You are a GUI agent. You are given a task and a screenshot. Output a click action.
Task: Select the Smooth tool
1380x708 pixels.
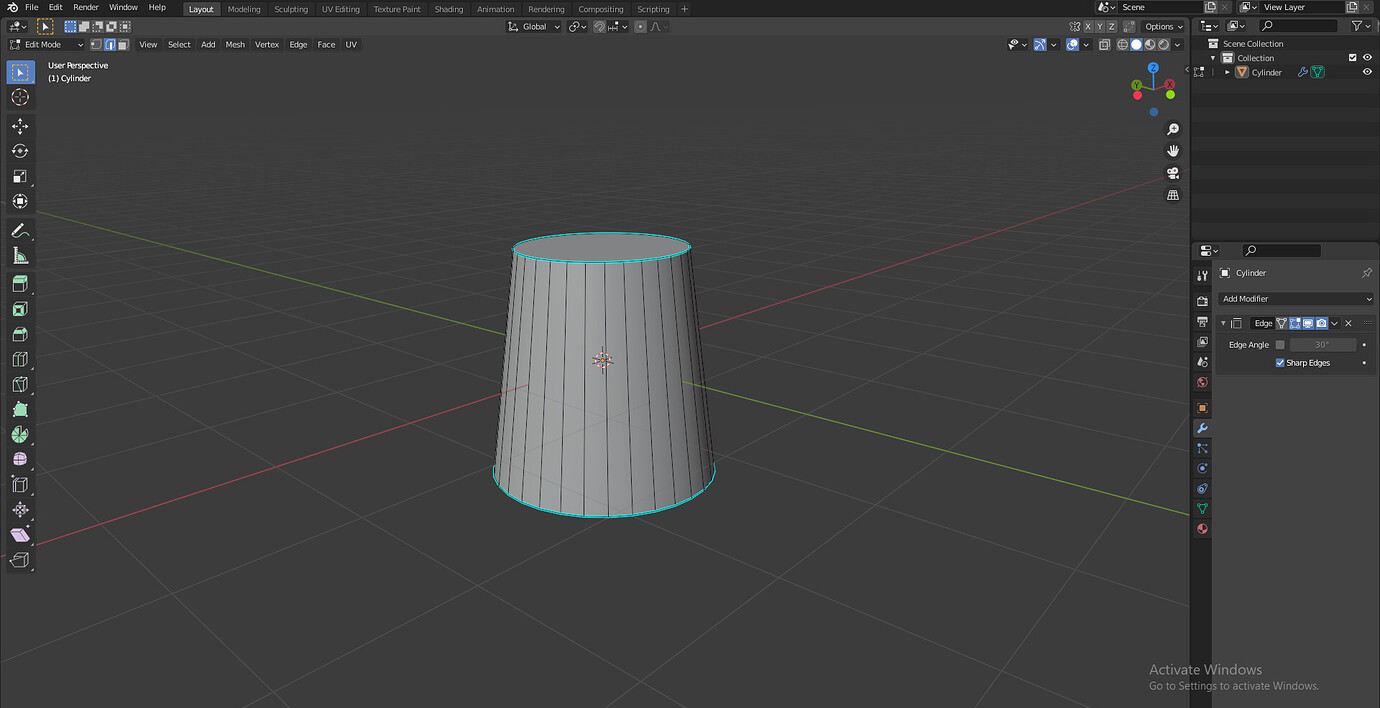coord(20,459)
